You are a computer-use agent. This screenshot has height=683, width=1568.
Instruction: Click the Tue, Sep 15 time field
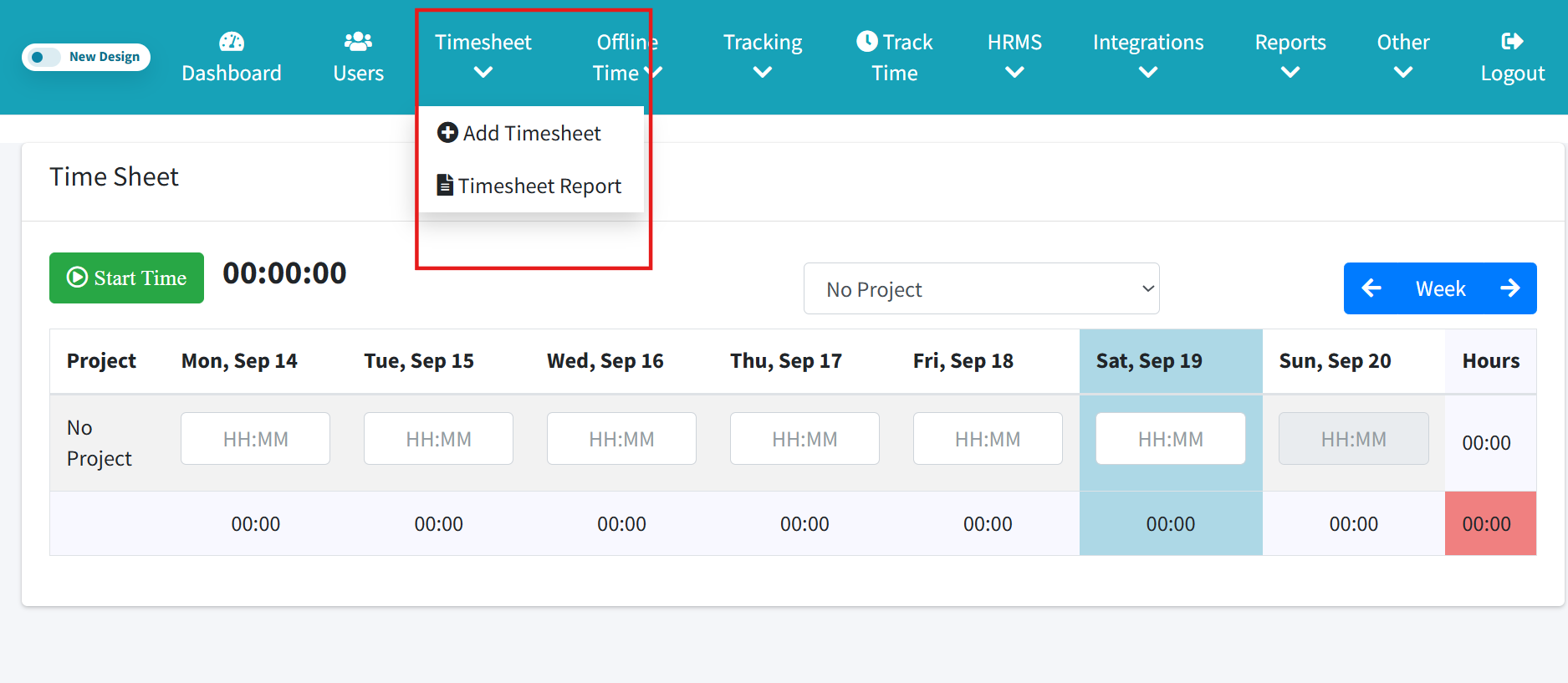438,438
